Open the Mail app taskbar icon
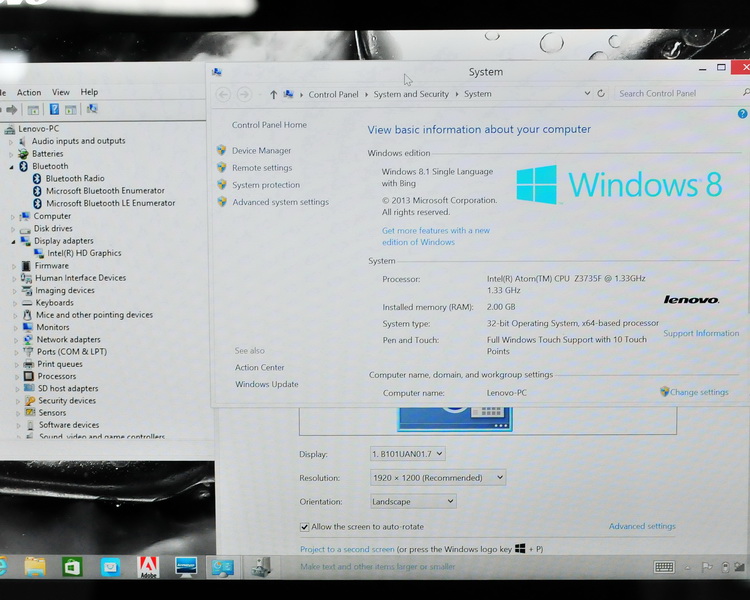The width and height of the screenshot is (750, 600). pyautogui.click(x=110, y=567)
